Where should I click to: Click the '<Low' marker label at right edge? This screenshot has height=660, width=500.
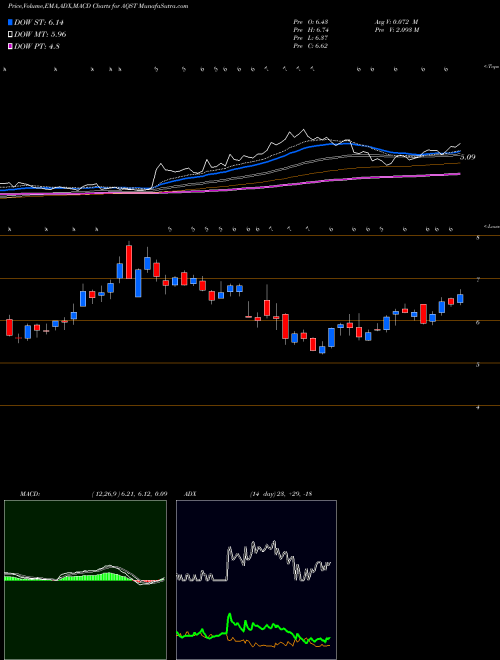[x=491, y=226]
